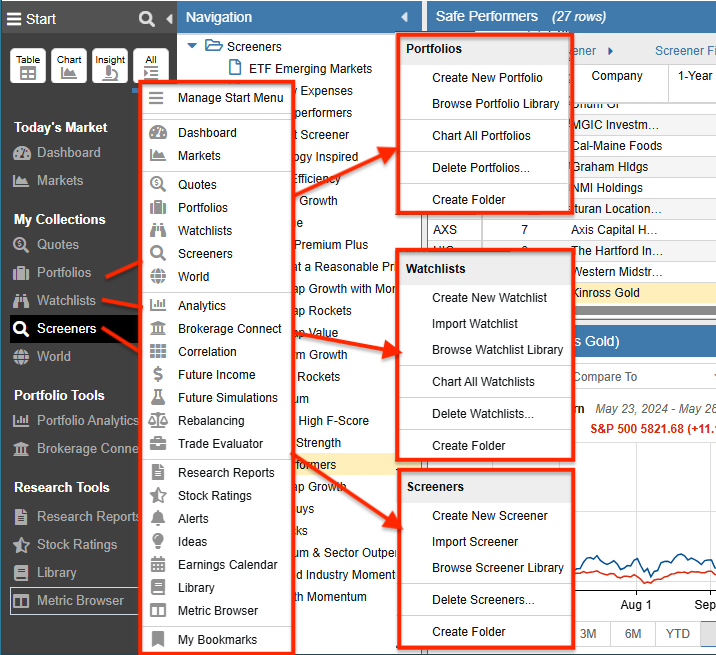
Task: Collapse the Screeners folder tree
Action: (192, 46)
